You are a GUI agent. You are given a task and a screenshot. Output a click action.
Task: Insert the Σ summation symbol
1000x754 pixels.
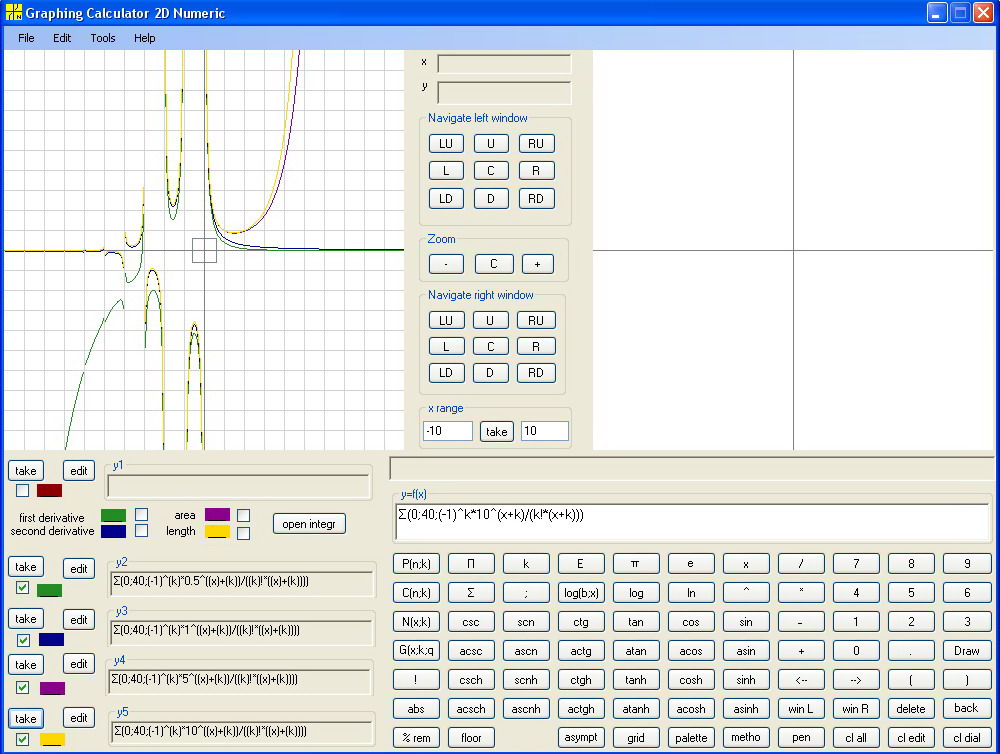[x=471, y=593]
